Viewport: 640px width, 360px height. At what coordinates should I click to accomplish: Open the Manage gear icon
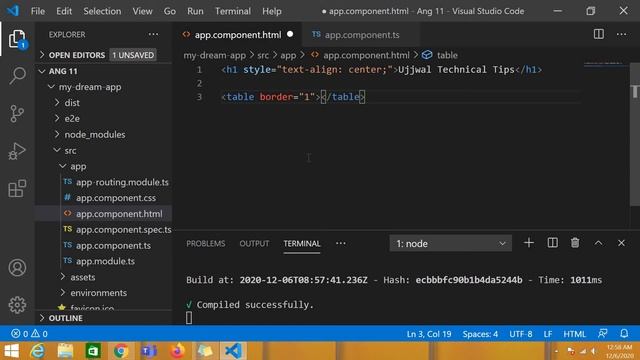point(17,304)
